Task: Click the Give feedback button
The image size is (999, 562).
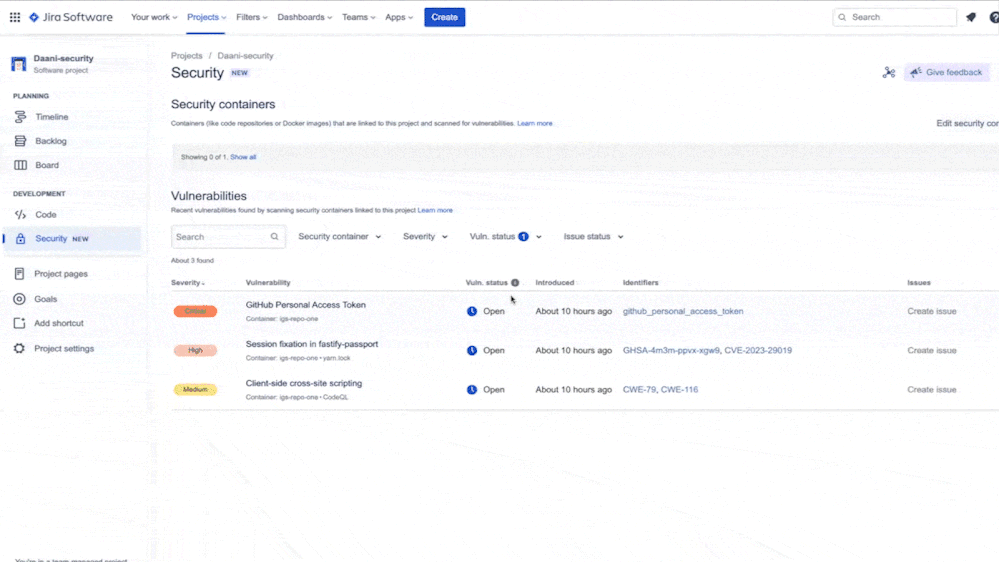Action: point(947,73)
